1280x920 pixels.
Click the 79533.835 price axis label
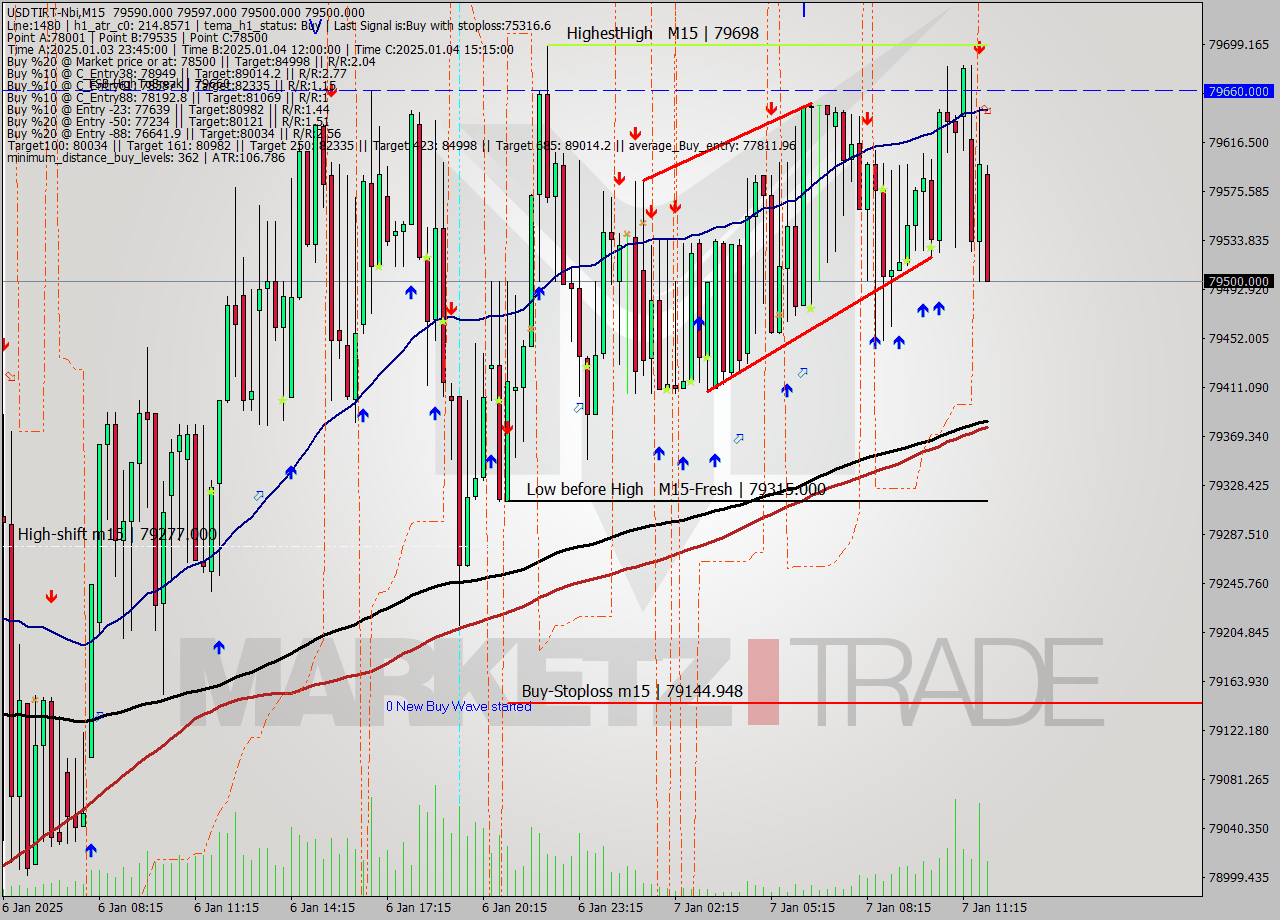(x=1239, y=241)
